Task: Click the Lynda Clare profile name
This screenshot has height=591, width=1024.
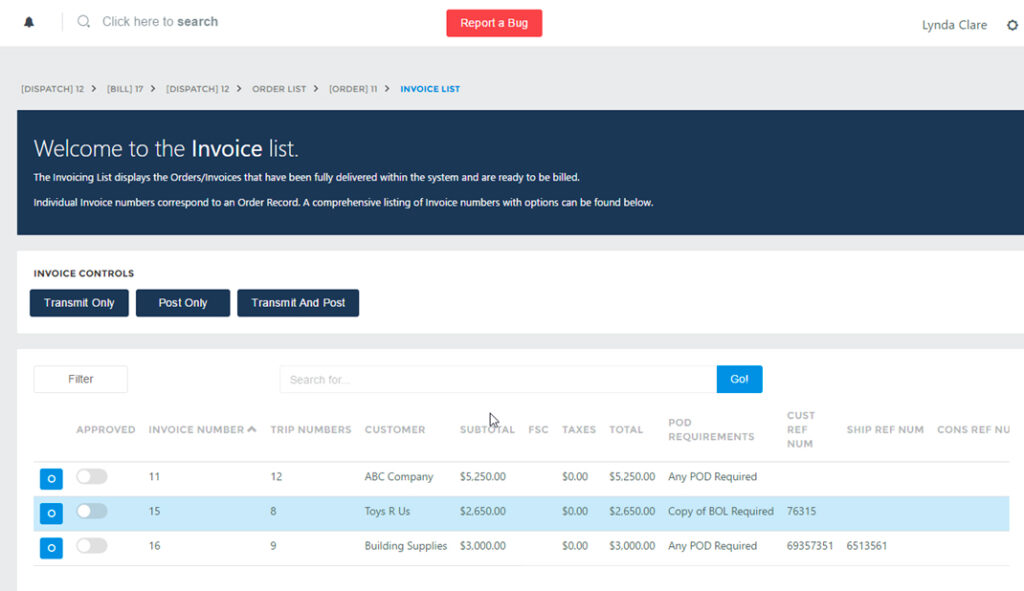Action: [x=955, y=24]
